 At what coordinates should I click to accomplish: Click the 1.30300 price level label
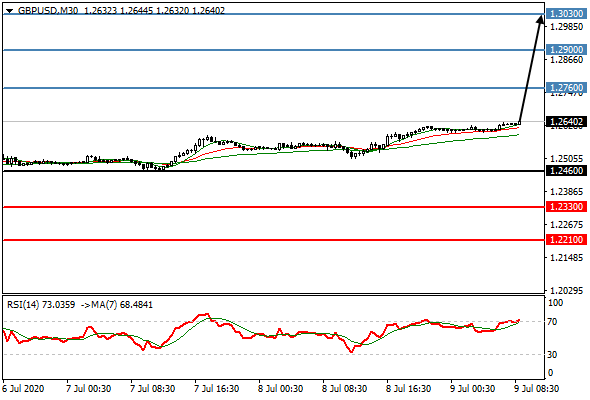tap(566, 14)
